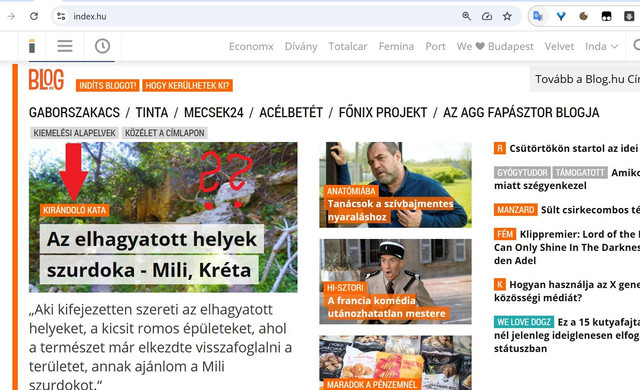640x390 pixels.
Task: Open Port in the top navigation
Action: coord(435,47)
